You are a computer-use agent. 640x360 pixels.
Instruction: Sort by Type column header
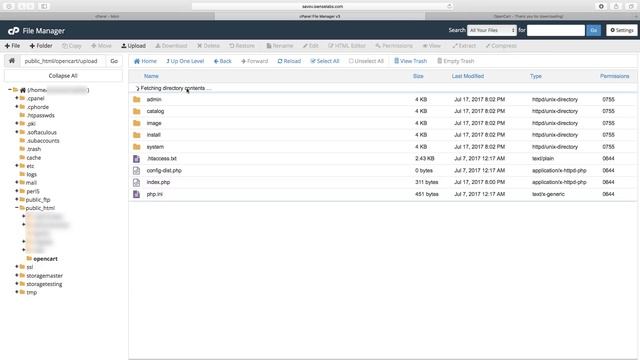pos(536,76)
